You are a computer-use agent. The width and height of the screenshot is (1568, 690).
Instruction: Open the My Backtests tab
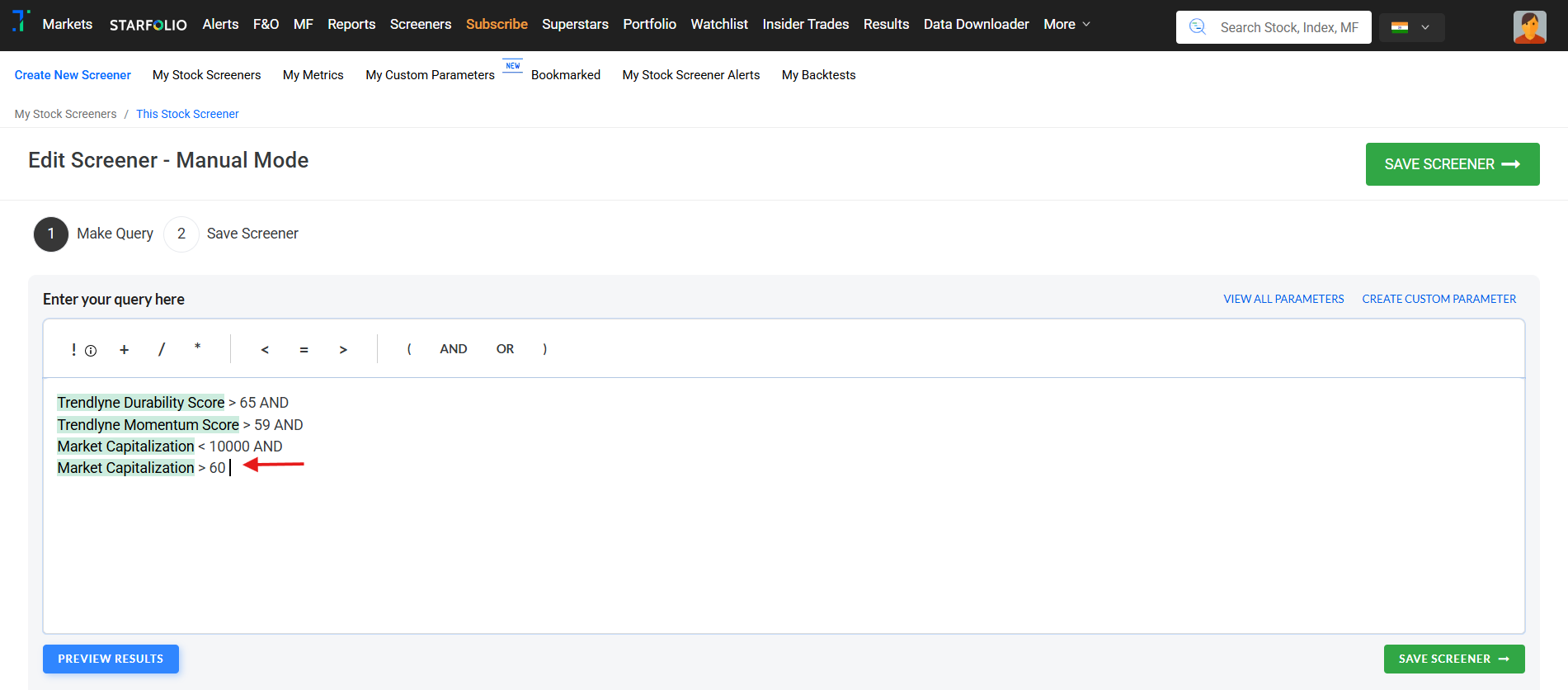(x=818, y=75)
